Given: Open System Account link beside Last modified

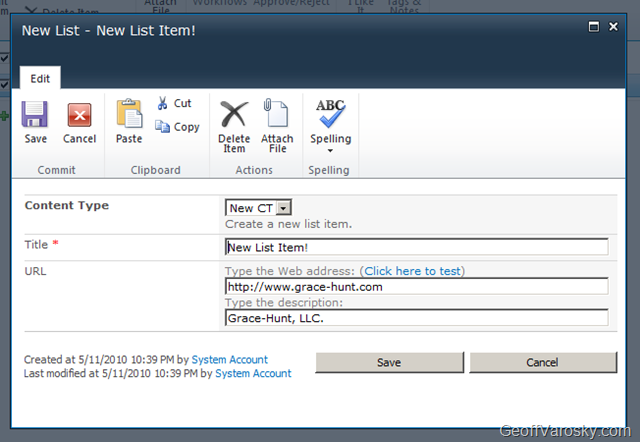Looking at the screenshot, I should (x=253, y=373).
